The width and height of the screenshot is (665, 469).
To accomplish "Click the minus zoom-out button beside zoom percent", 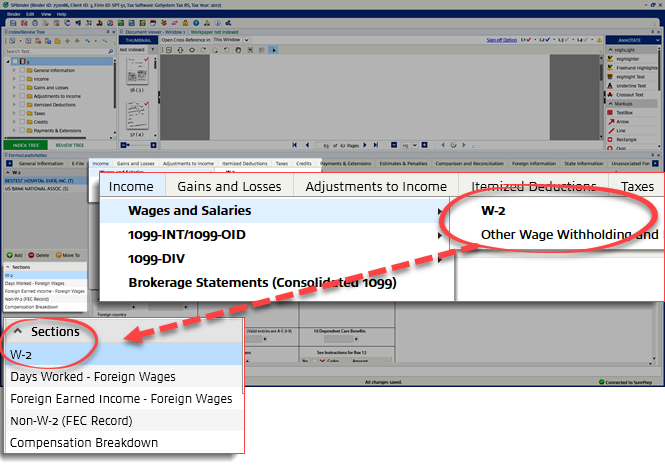I will (x=394, y=145).
